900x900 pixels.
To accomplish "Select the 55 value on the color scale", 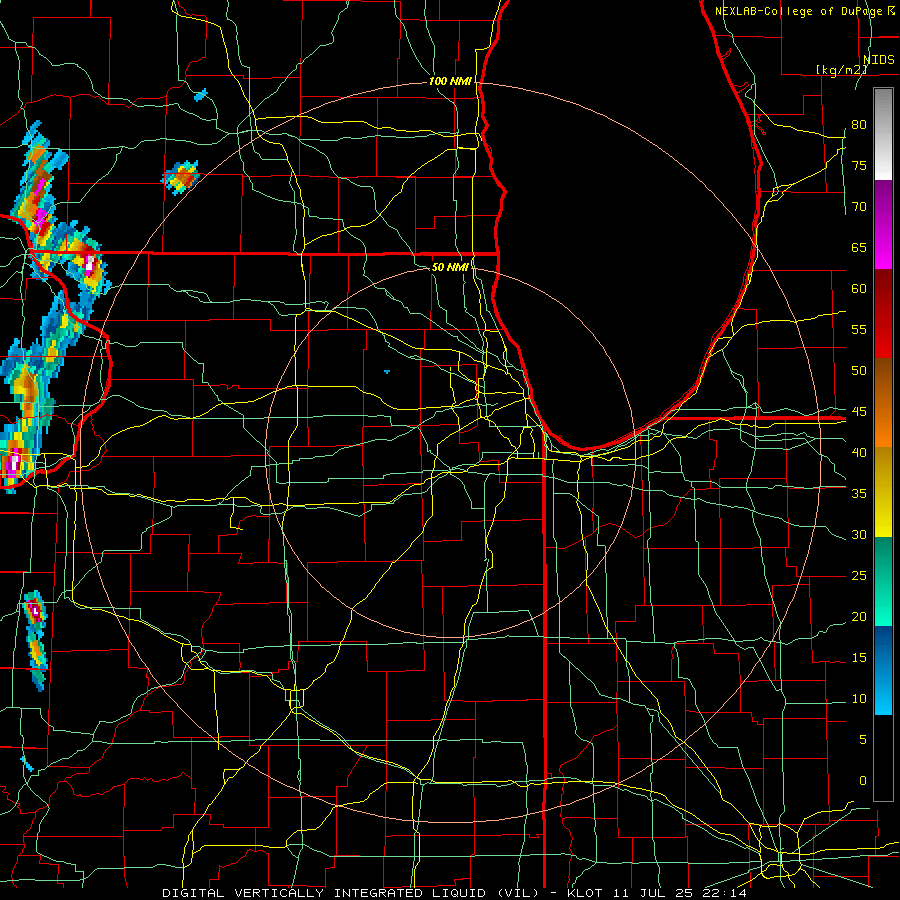I will click(x=859, y=329).
